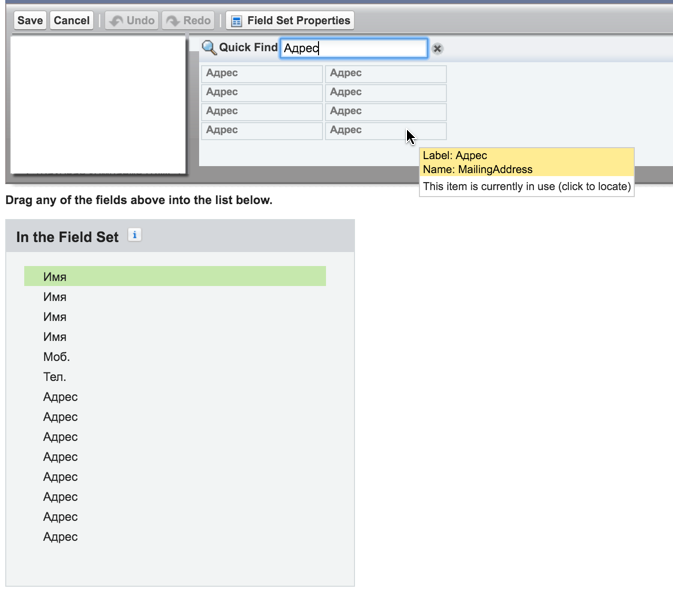
Task: Open the info icon beside In the Field Set
Action: coord(135,236)
